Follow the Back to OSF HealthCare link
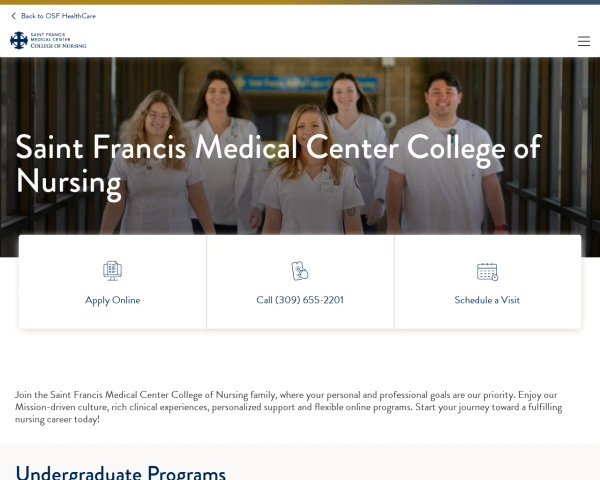 58,16
